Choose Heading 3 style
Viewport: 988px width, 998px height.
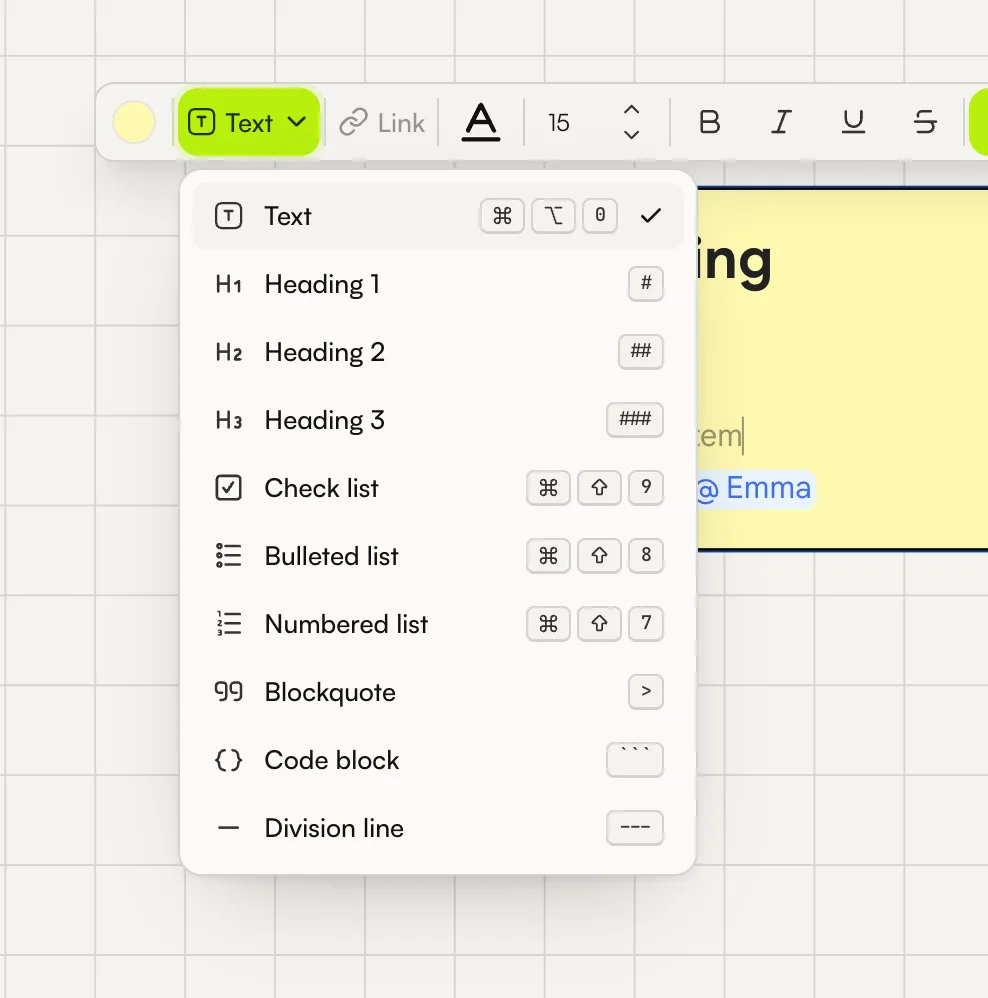tap(438, 420)
